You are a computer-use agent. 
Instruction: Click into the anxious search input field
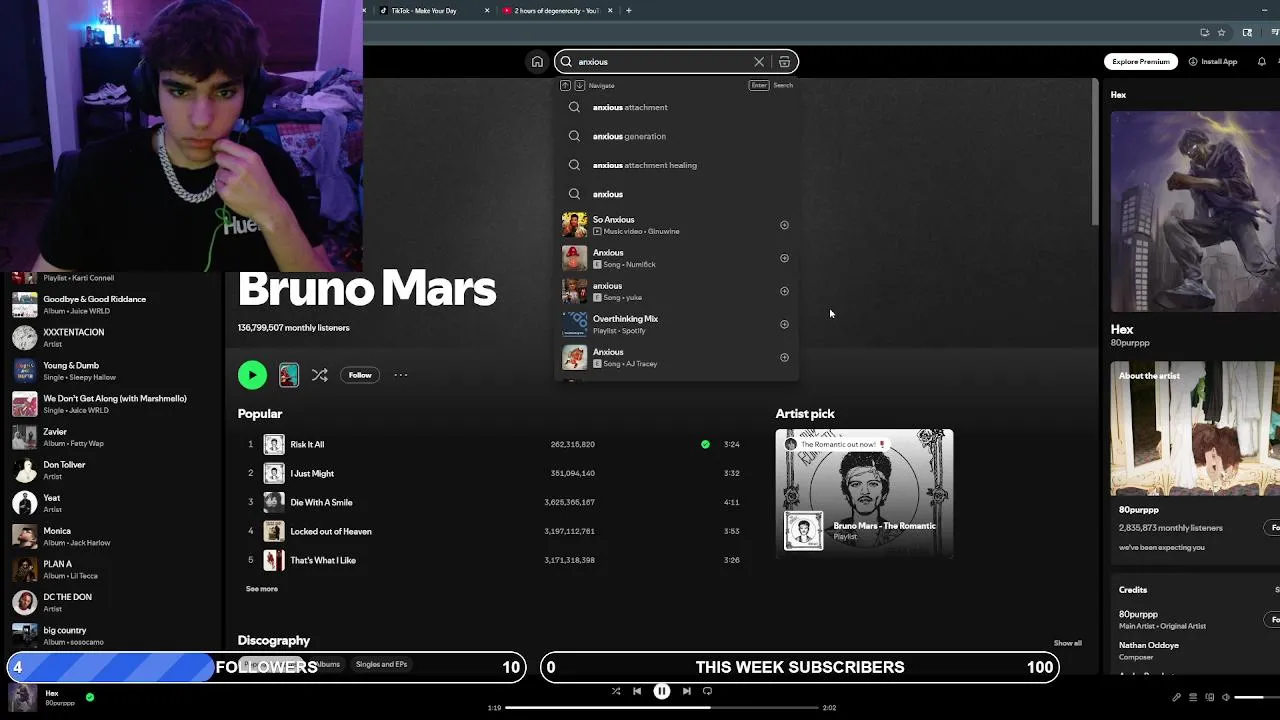click(x=660, y=62)
